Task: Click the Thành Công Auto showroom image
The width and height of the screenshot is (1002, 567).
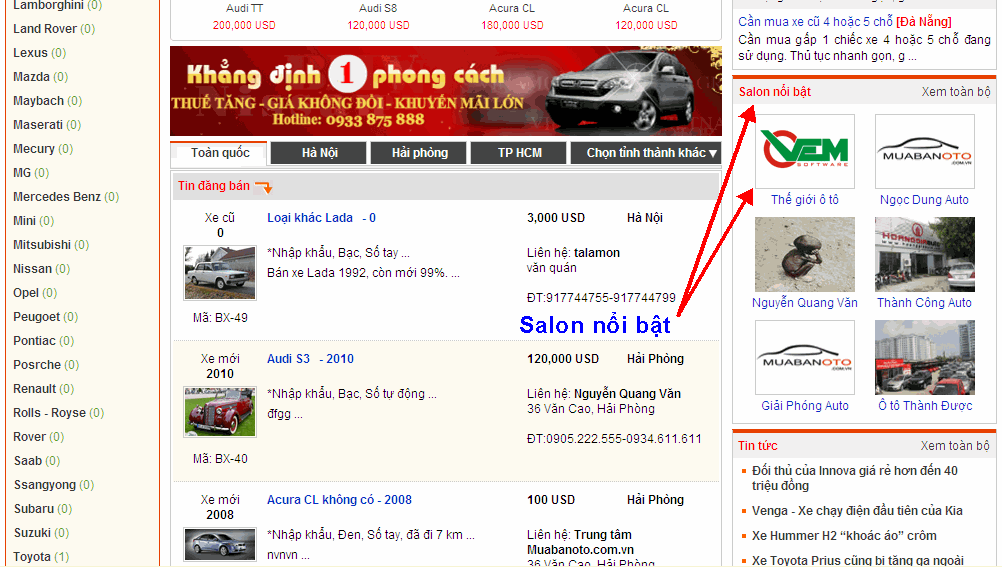Action: 924,254
